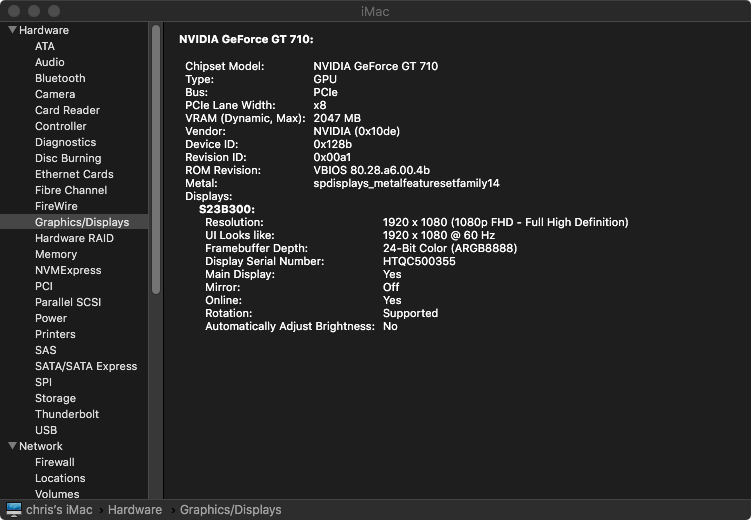
Task: Select Volumes under Network
Action: [x=57, y=494]
